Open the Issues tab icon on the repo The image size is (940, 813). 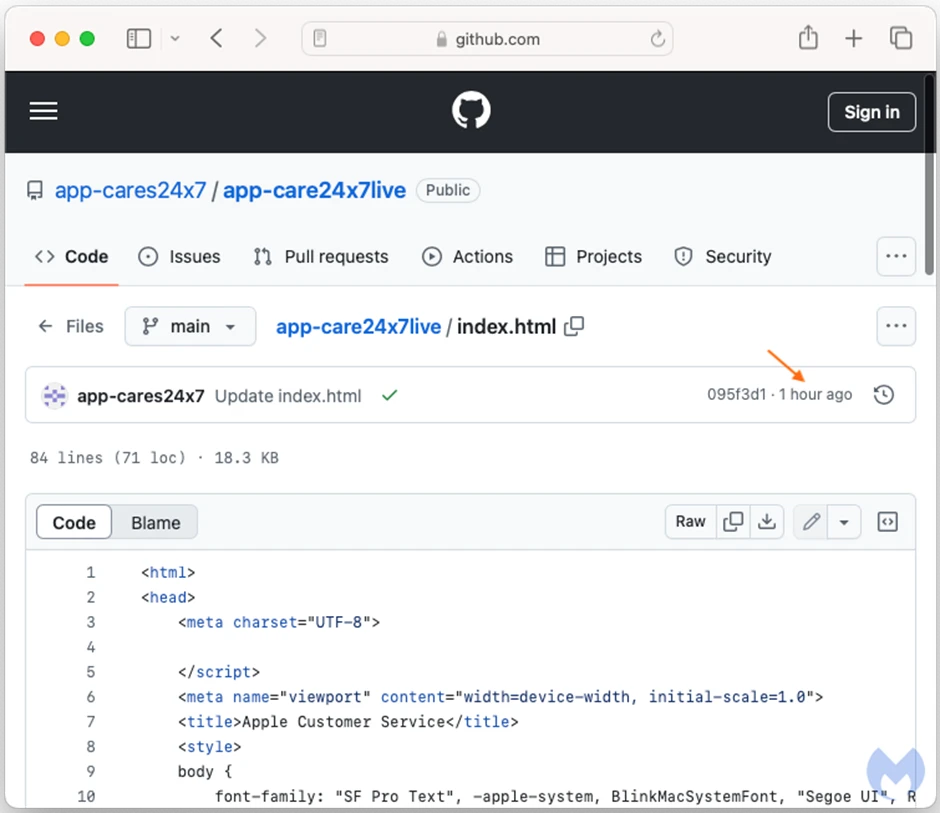tap(148, 257)
